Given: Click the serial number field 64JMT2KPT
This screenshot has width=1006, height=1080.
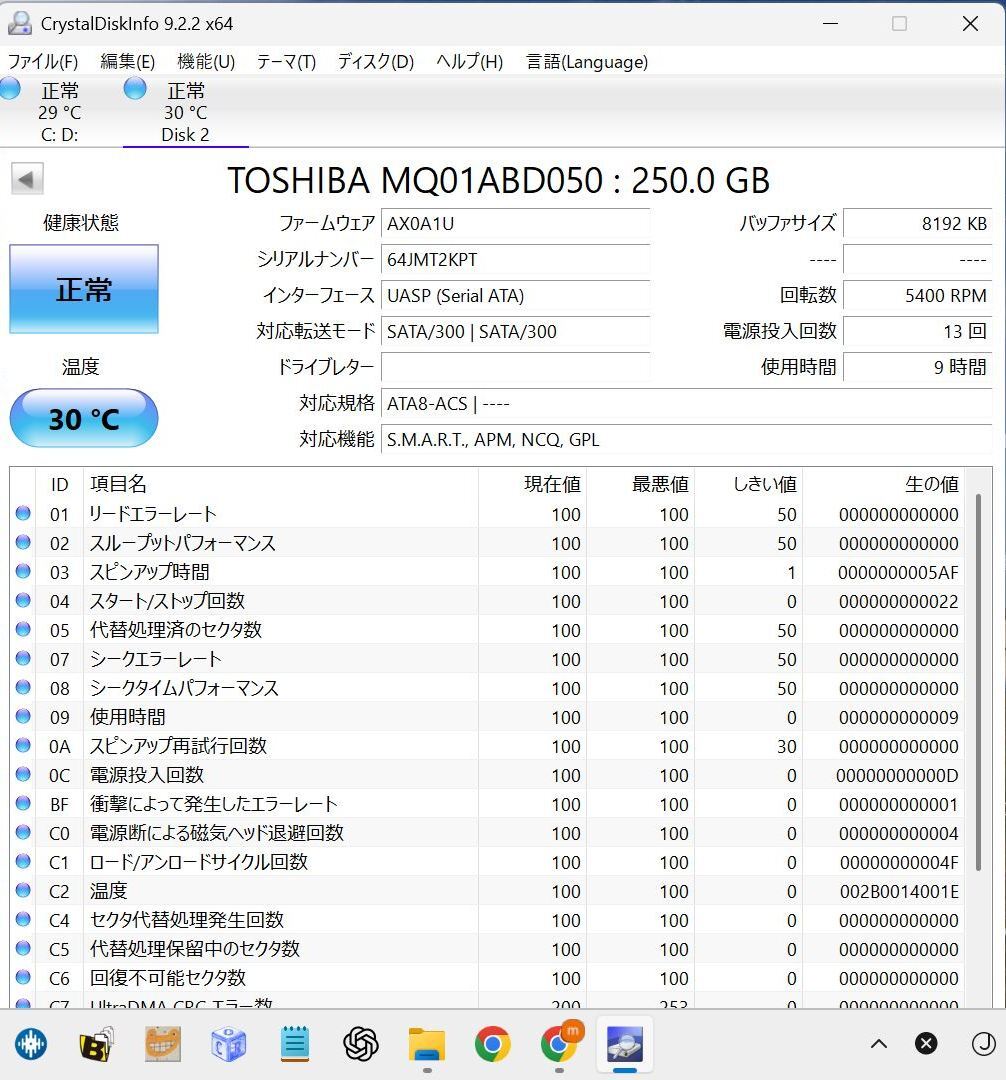Looking at the screenshot, I should coord(515,260).
